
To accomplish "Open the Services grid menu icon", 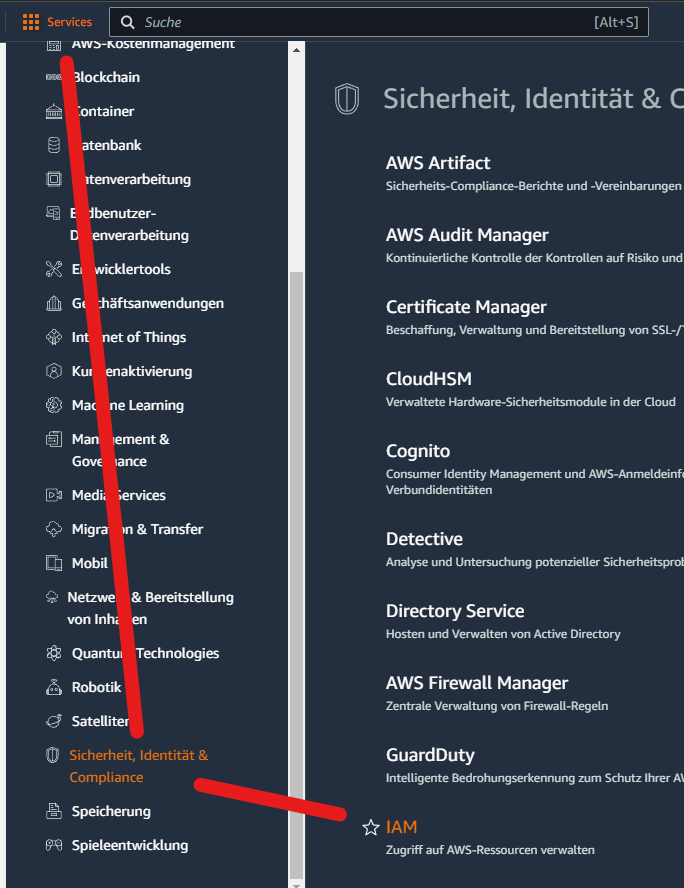I will [31, 22].
